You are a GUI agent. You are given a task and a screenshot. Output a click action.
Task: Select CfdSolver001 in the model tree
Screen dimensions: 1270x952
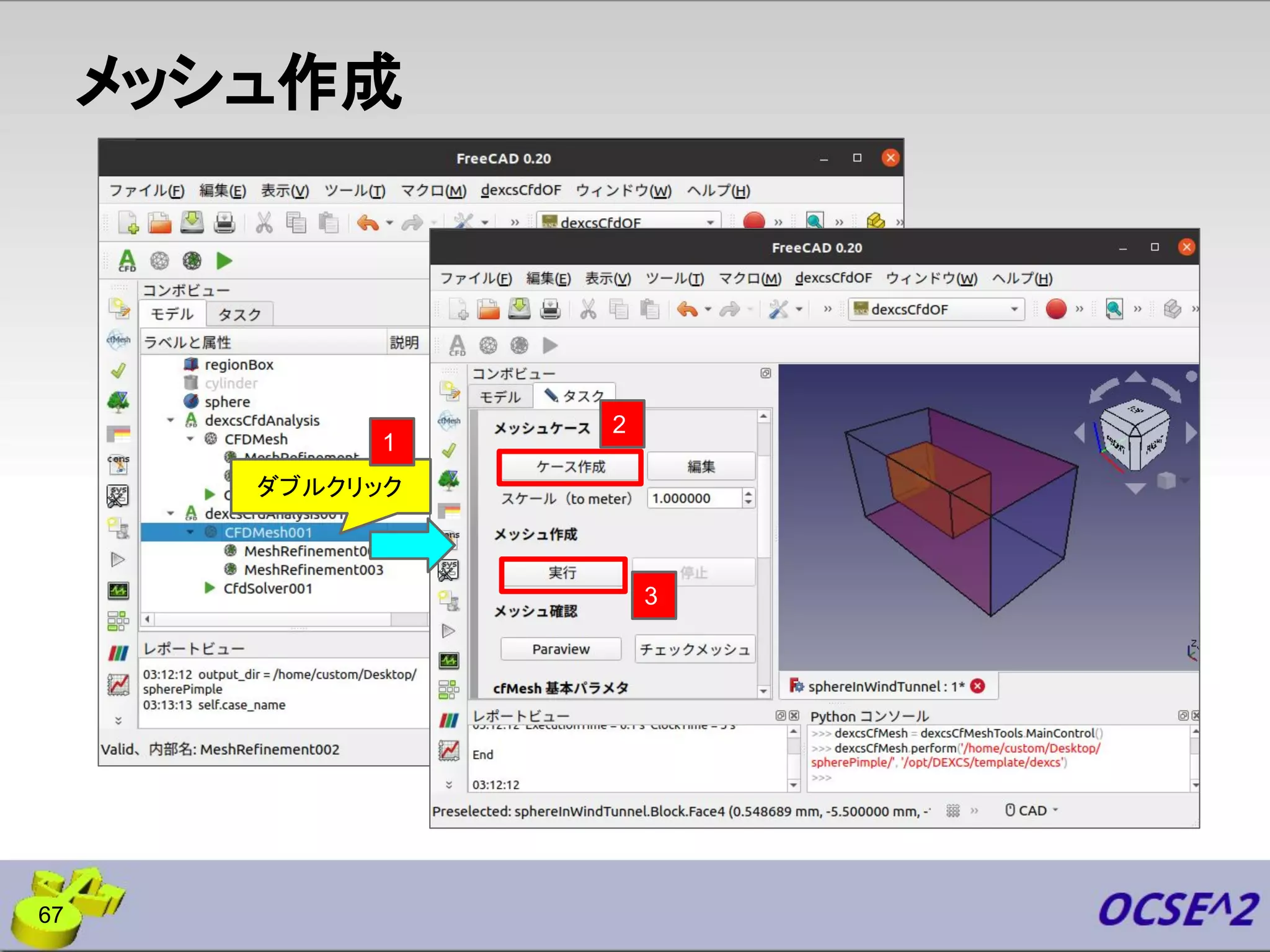pyautogui.click(x=268, y=588)
